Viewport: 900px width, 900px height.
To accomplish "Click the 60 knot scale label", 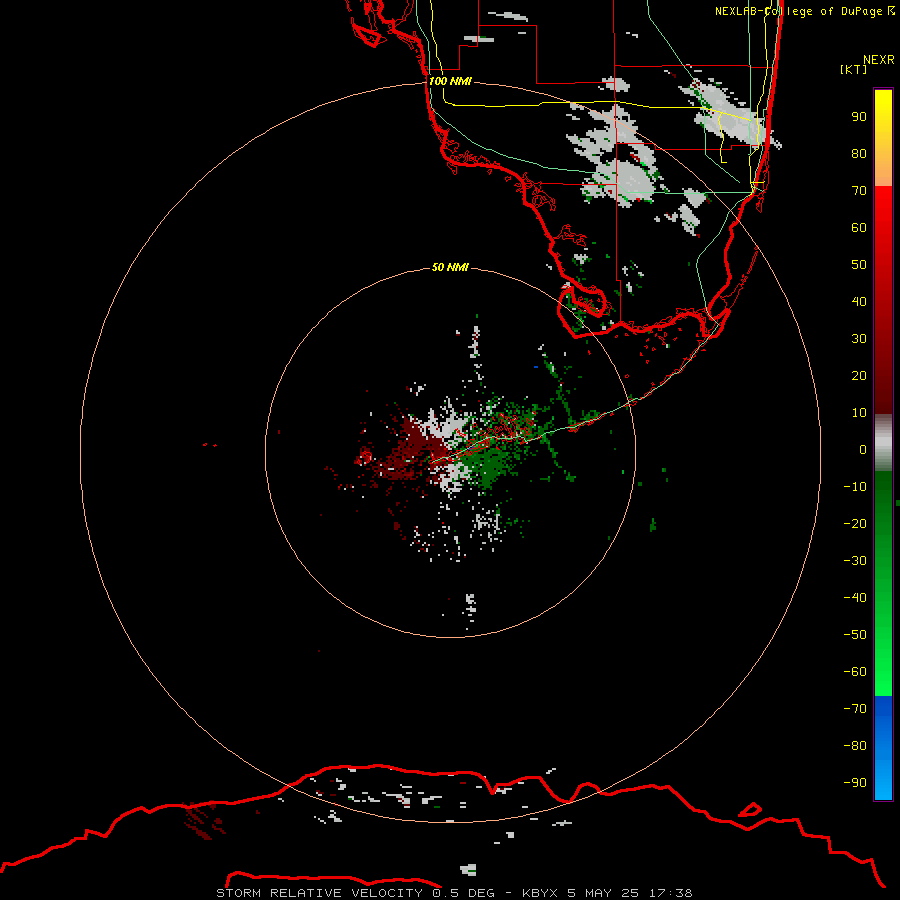I will pyautogui.click(x=859, y=228).
